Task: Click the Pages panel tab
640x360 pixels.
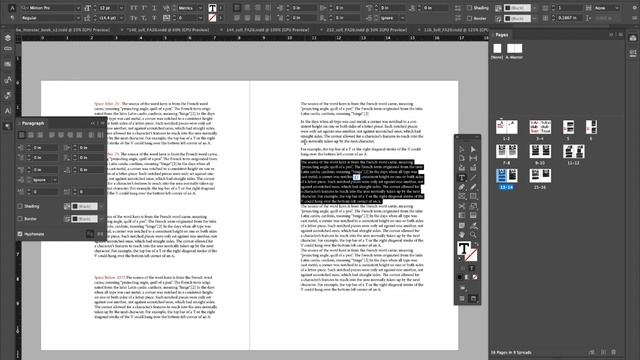Action: (502, 35)
